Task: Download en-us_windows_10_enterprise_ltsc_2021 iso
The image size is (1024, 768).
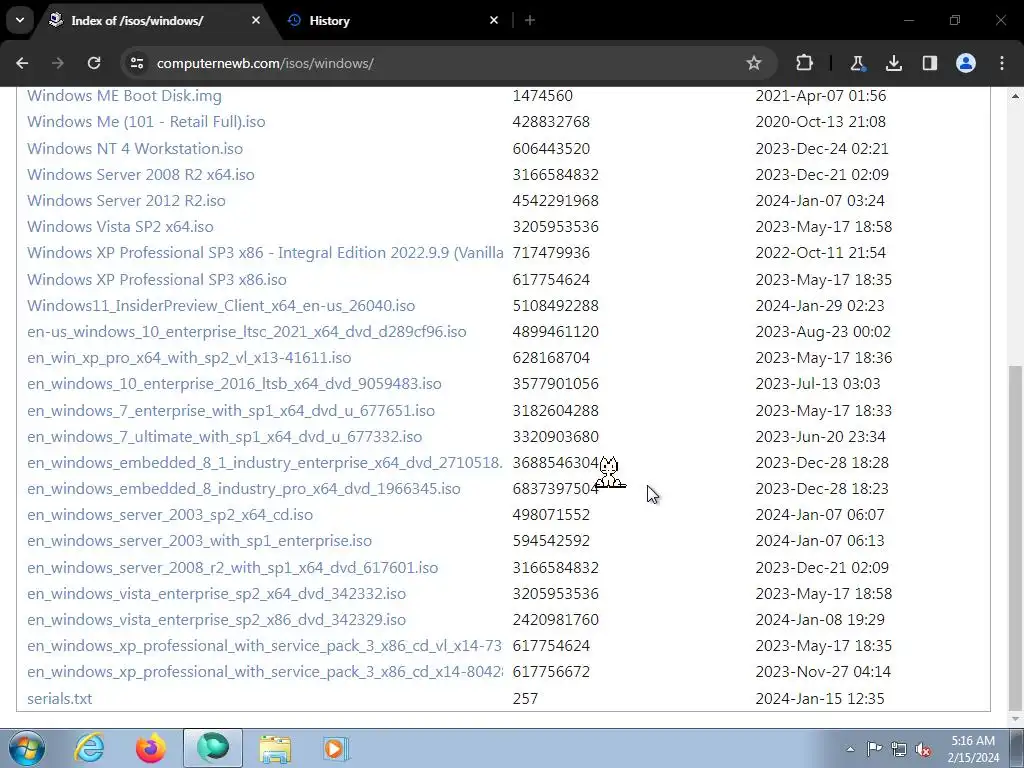Action: pyautogui.click(x=247, y=332)
